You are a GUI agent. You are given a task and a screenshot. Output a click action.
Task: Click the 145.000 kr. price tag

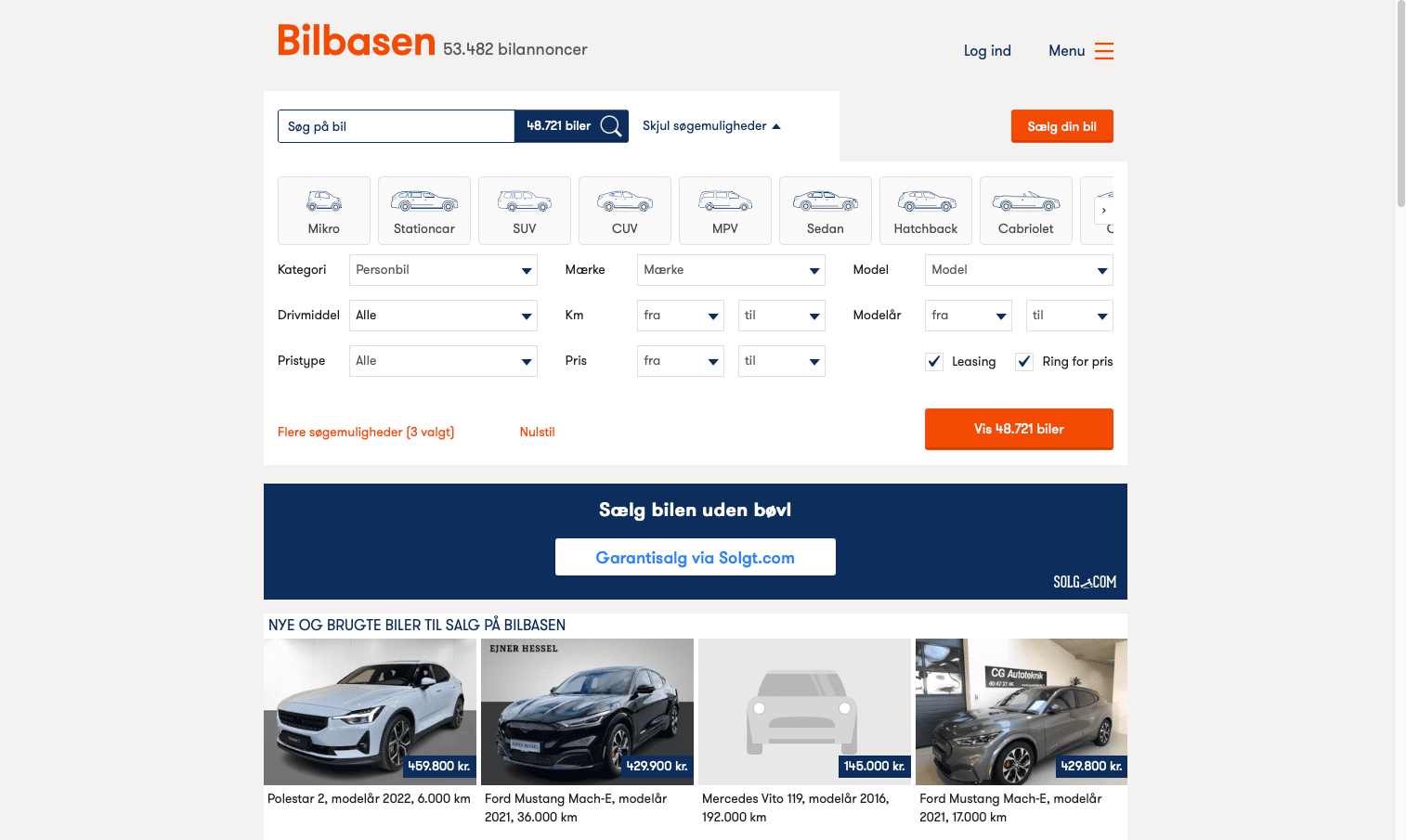tap(874, 767)
